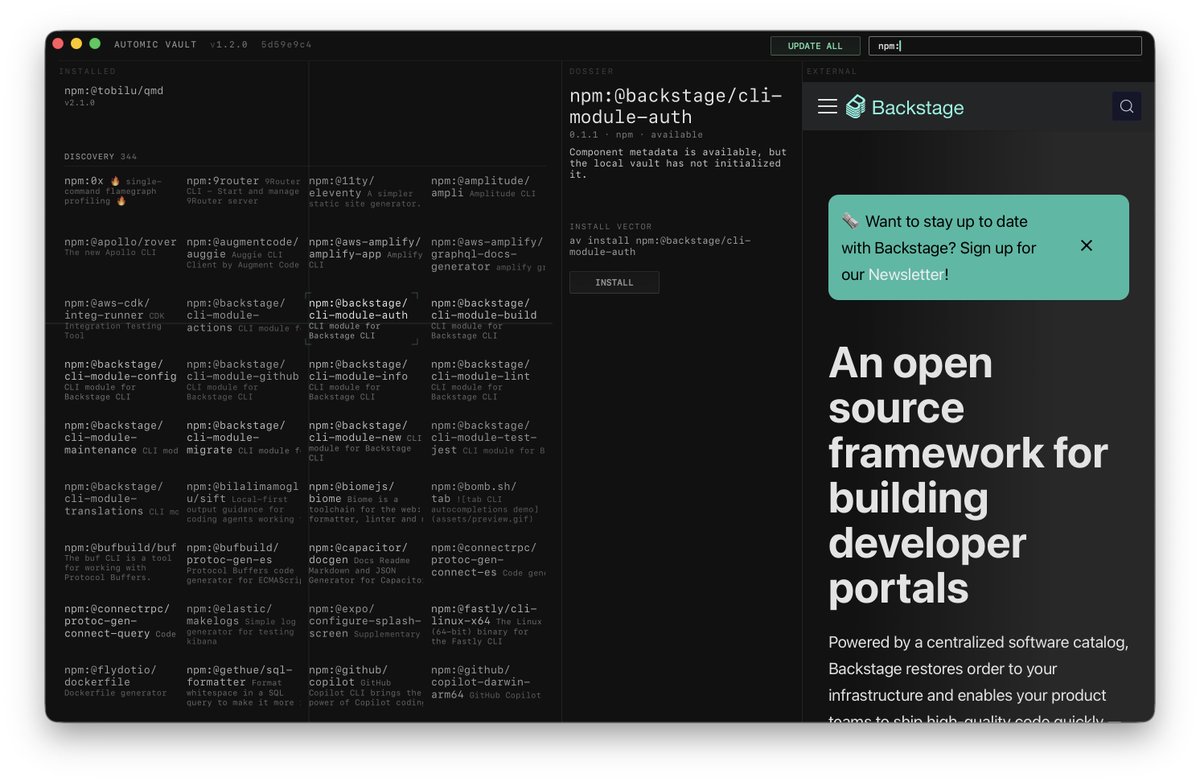
Task: Select npm:@bufbuild/protoc-gen-es package
Action: coord(243,563)
